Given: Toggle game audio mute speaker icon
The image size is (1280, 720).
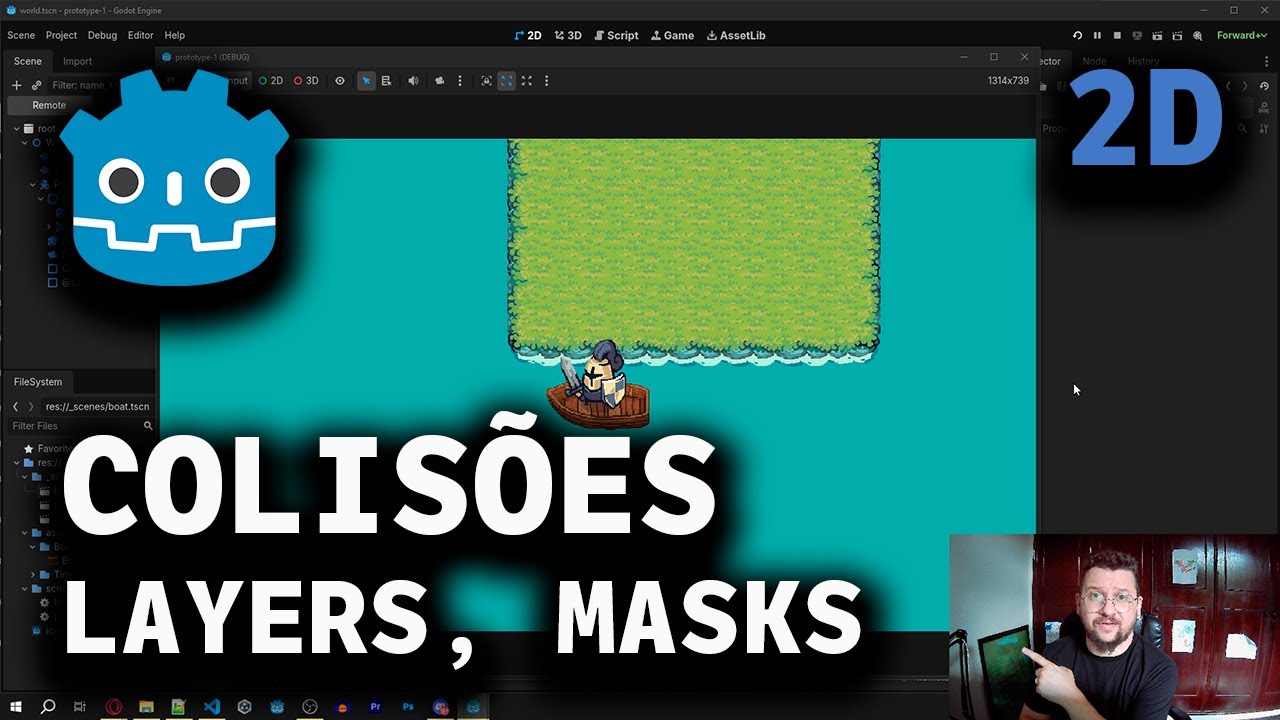Looking at the screenshot, I should coord(413,81).
